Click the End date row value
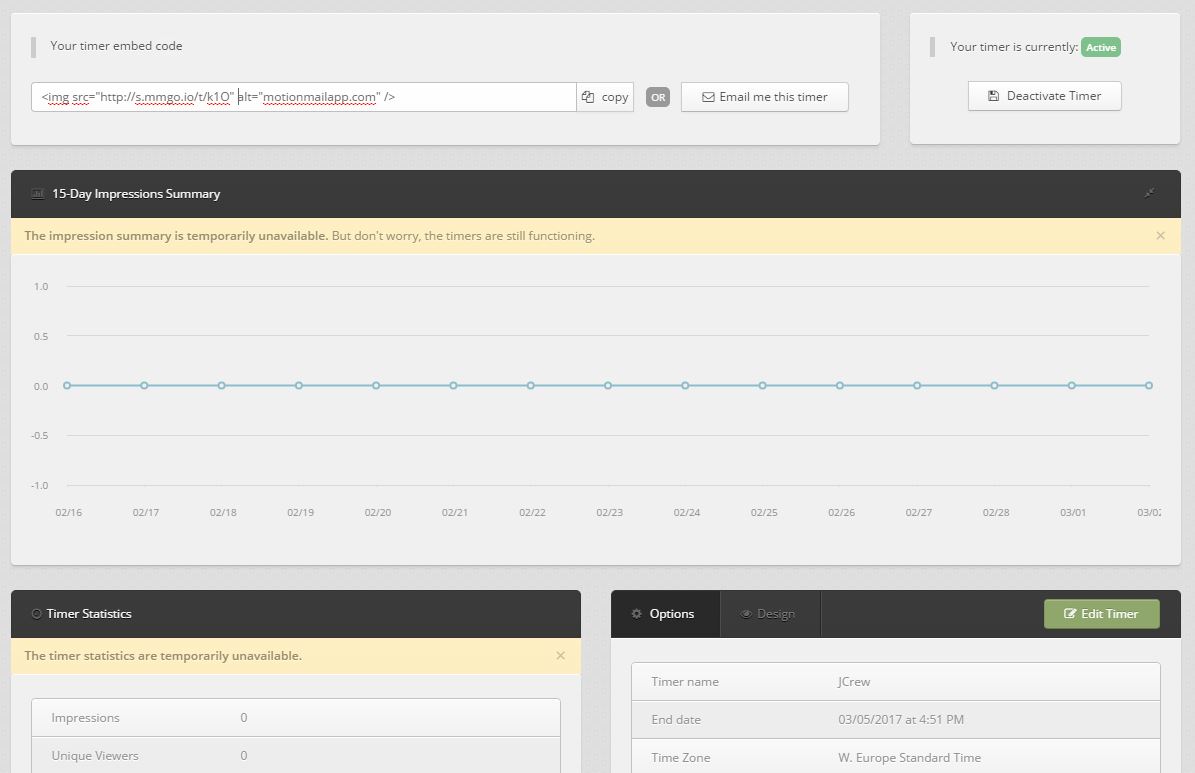1195x773 pixels. 900,720
